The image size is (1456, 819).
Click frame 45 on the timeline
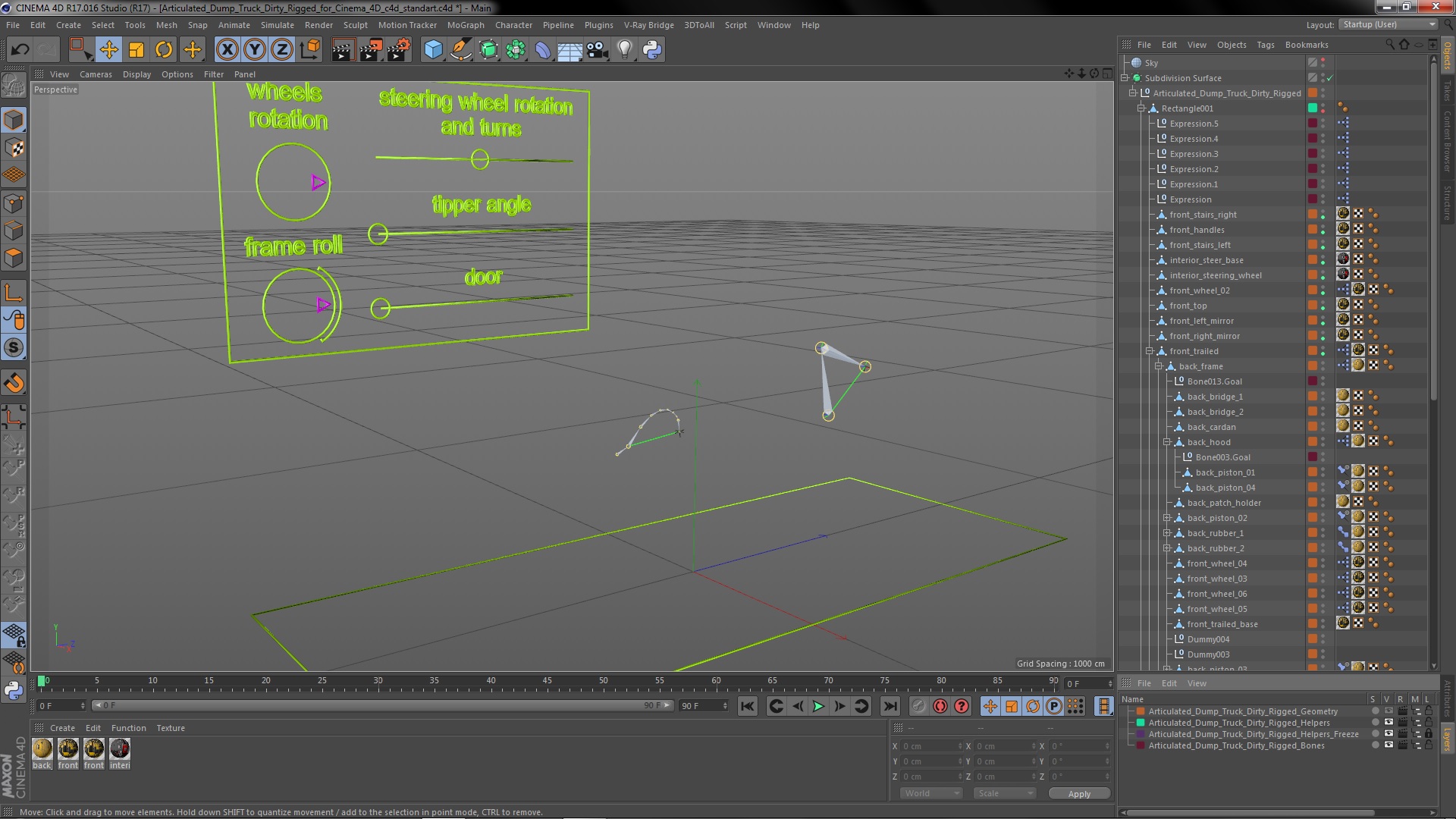coord(548,681)
